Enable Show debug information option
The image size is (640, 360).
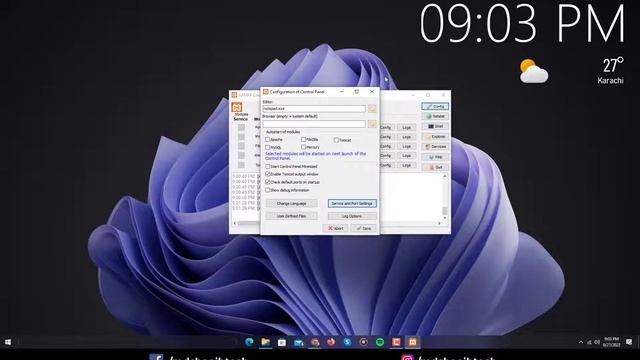(268, 190)
